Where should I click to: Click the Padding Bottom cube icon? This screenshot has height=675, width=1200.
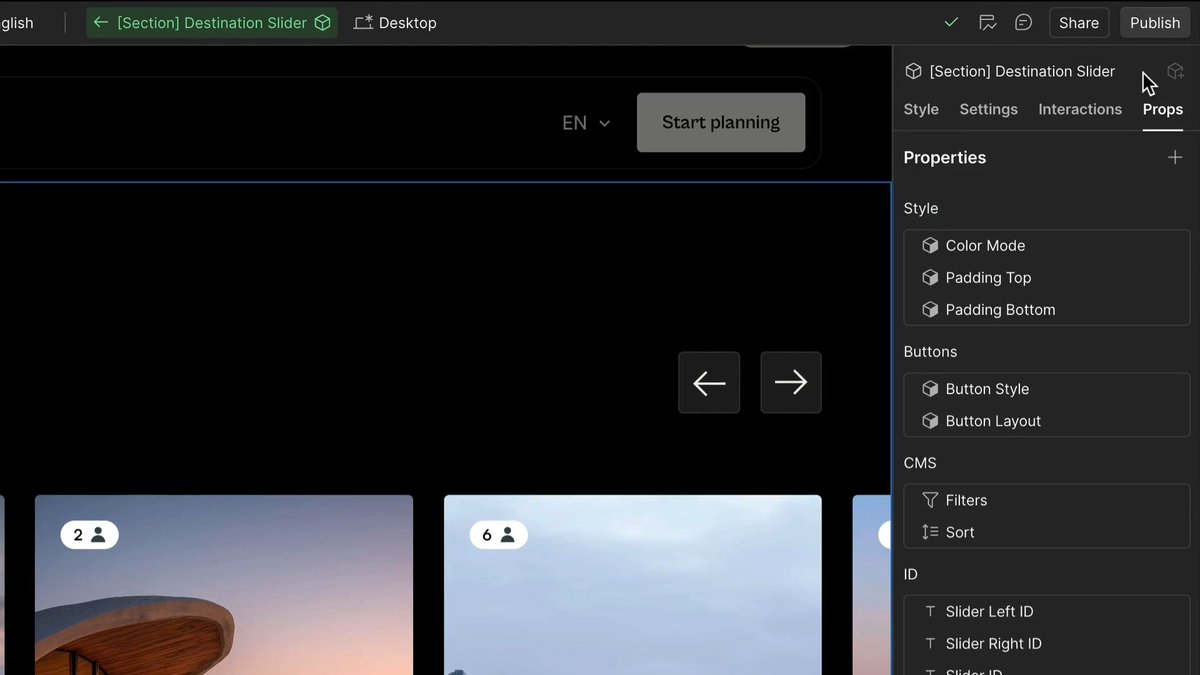[x=930, y=309]
